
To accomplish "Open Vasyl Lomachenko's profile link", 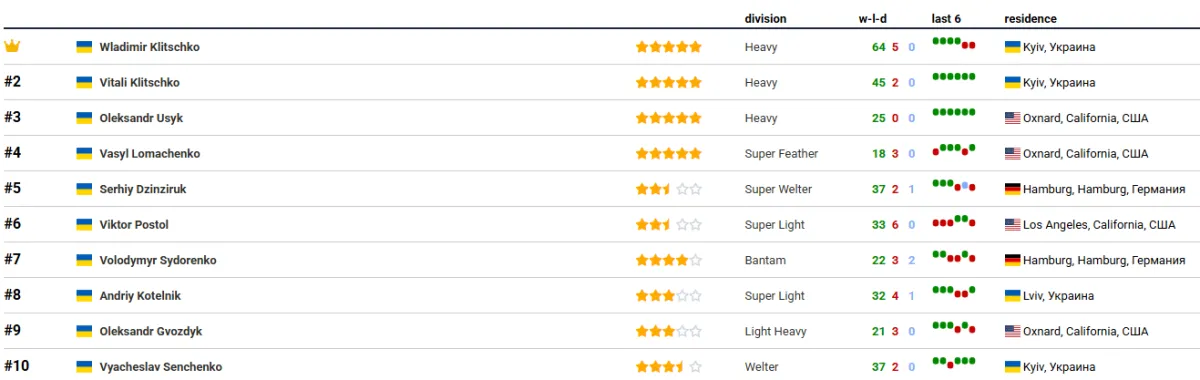I will 150,154.
